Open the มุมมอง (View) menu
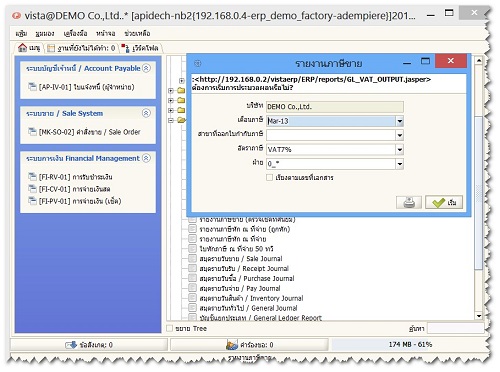 45,33
